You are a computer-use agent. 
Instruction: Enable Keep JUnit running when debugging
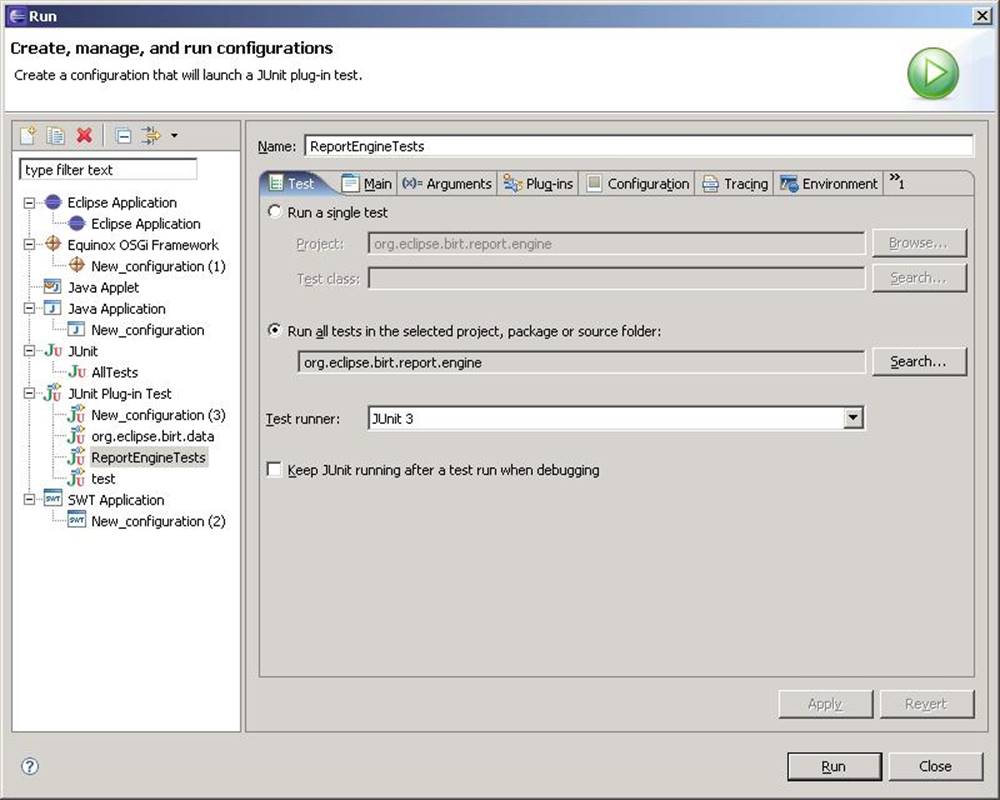coord(275,470)
